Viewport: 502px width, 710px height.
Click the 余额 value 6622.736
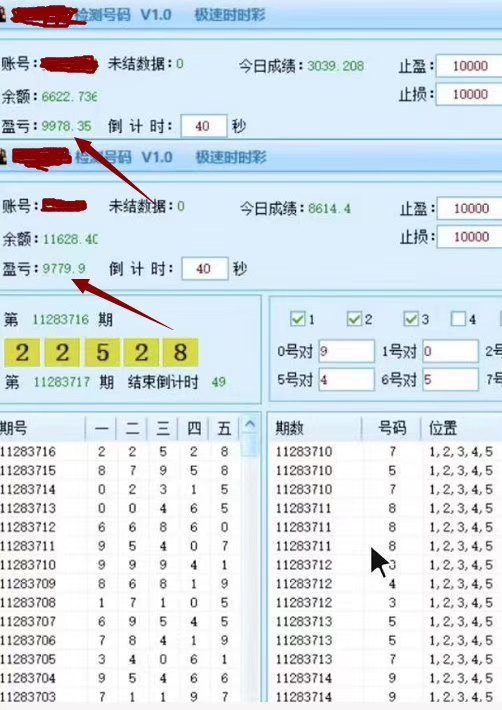pos(69,96)
